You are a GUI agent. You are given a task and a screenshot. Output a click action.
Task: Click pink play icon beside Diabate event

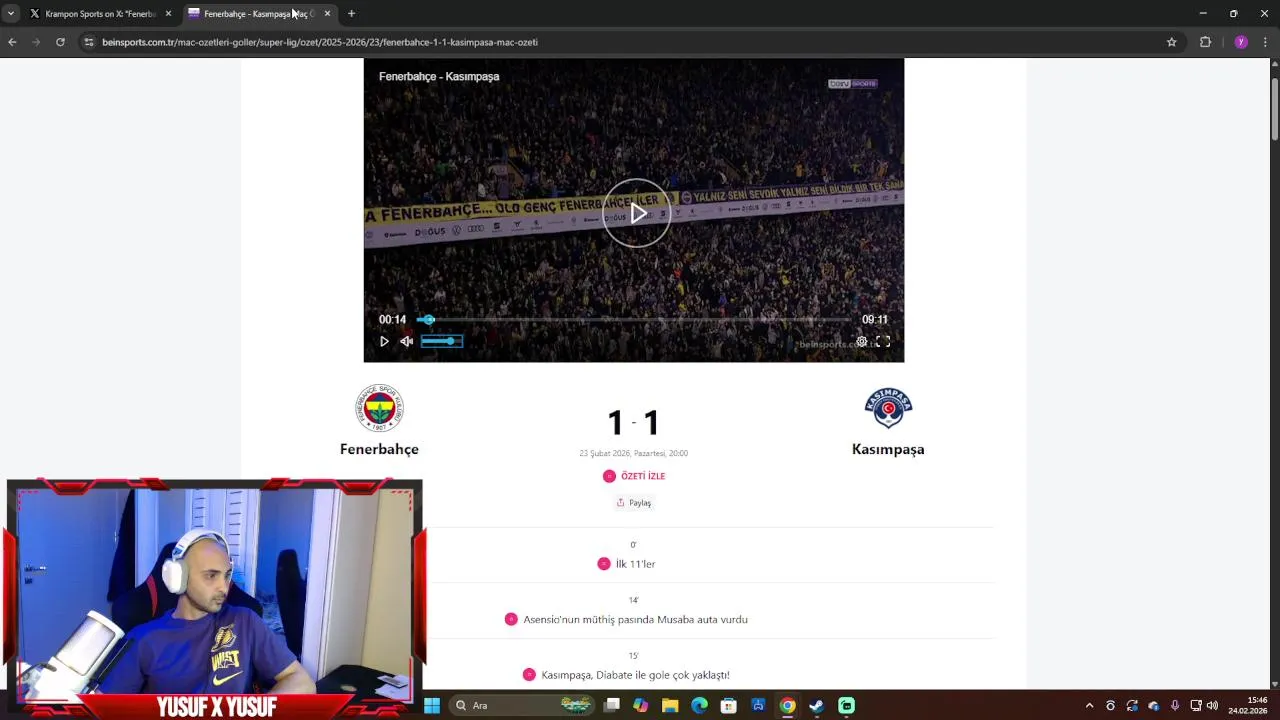tap(529, 675)
